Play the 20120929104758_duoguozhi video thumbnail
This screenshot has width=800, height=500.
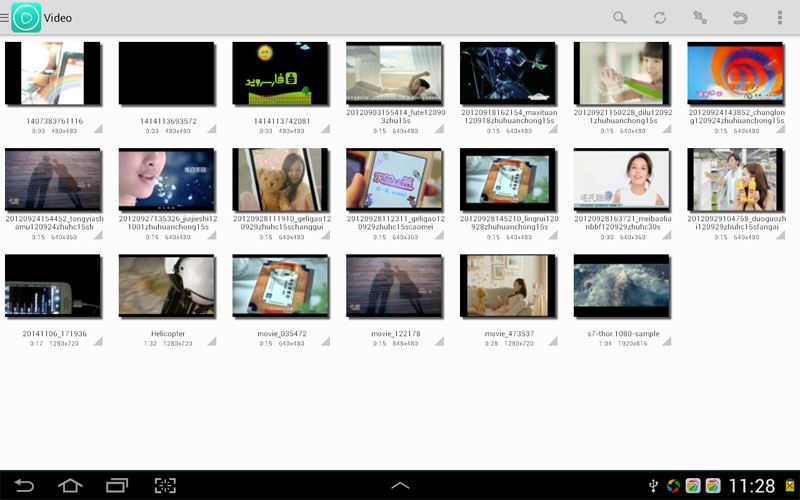coord(735,180)
